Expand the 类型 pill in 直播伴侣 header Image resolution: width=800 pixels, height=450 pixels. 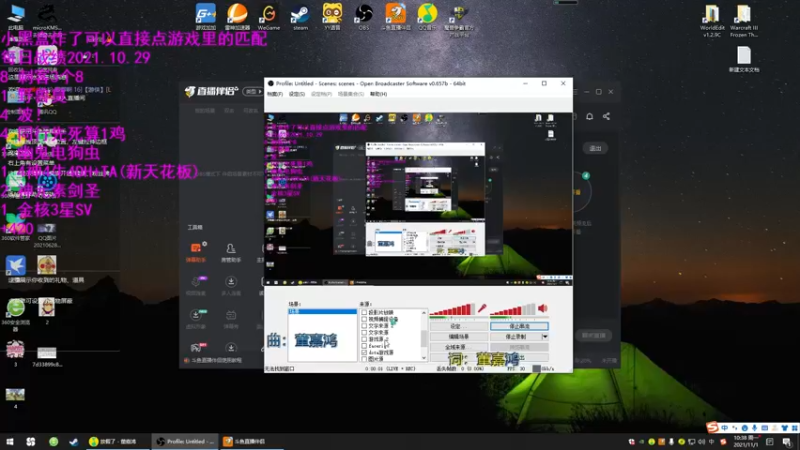(x=253, y=91)
